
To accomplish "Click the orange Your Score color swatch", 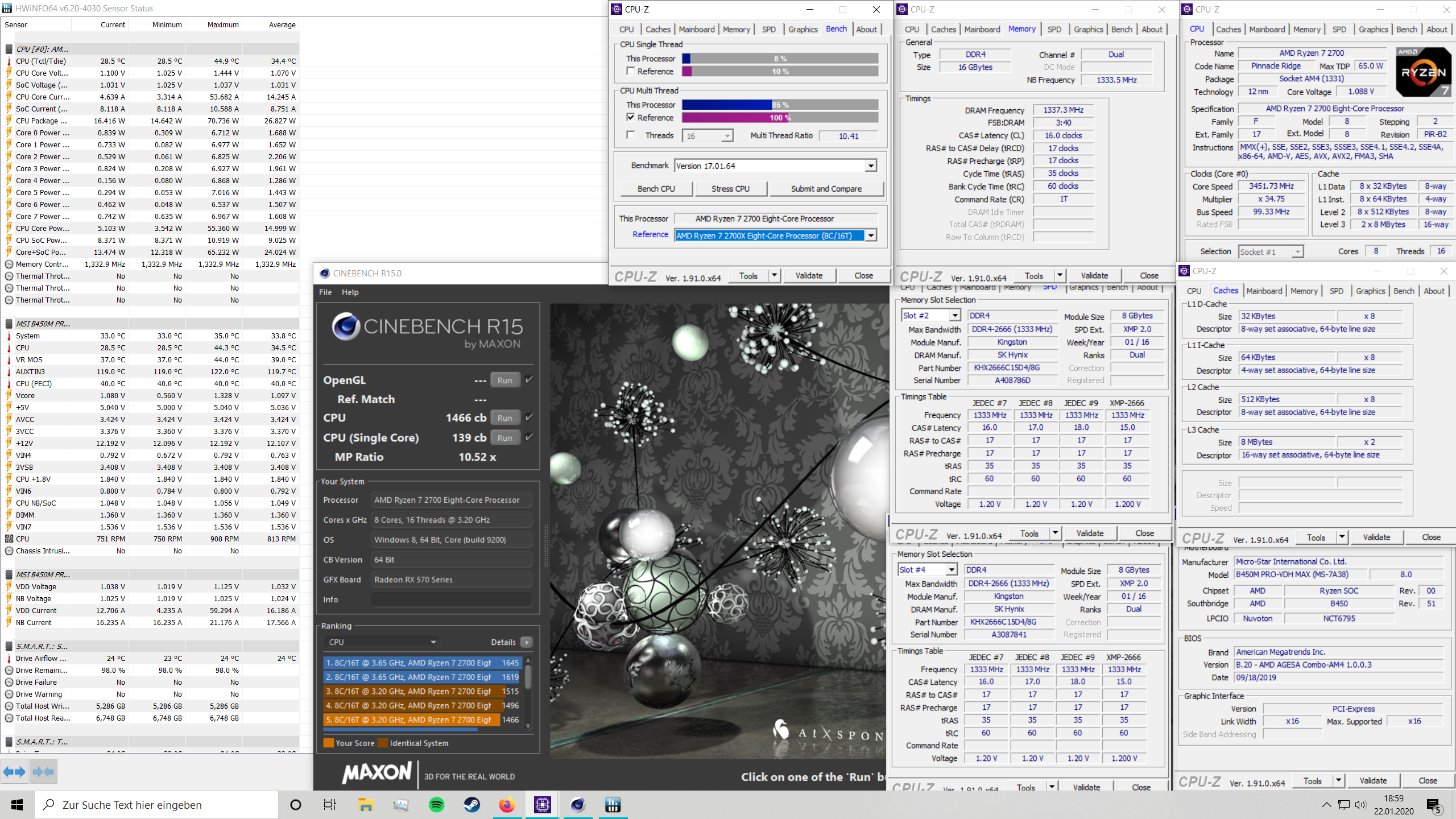I will pyautogui.click(x=328, y=743).
